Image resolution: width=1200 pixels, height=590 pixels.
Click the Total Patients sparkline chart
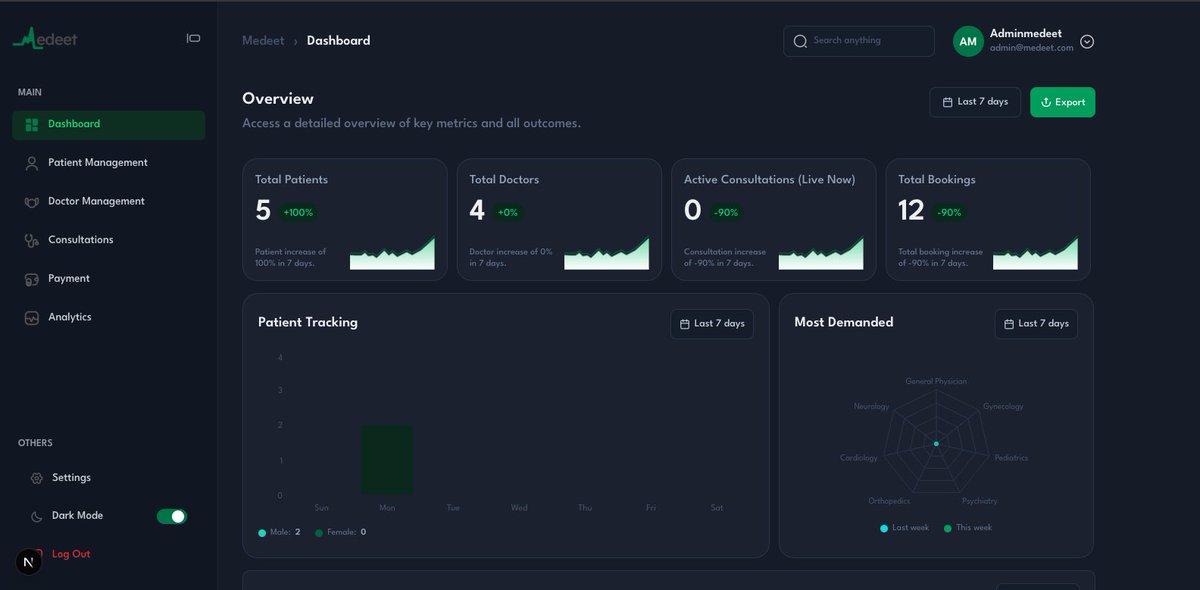tap(392, 253)
